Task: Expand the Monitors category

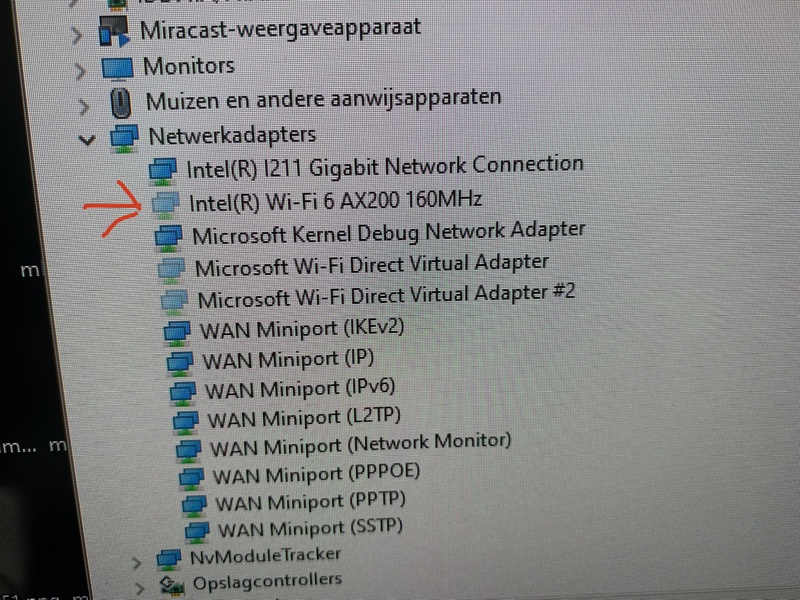Action: (x=80, y=71)
